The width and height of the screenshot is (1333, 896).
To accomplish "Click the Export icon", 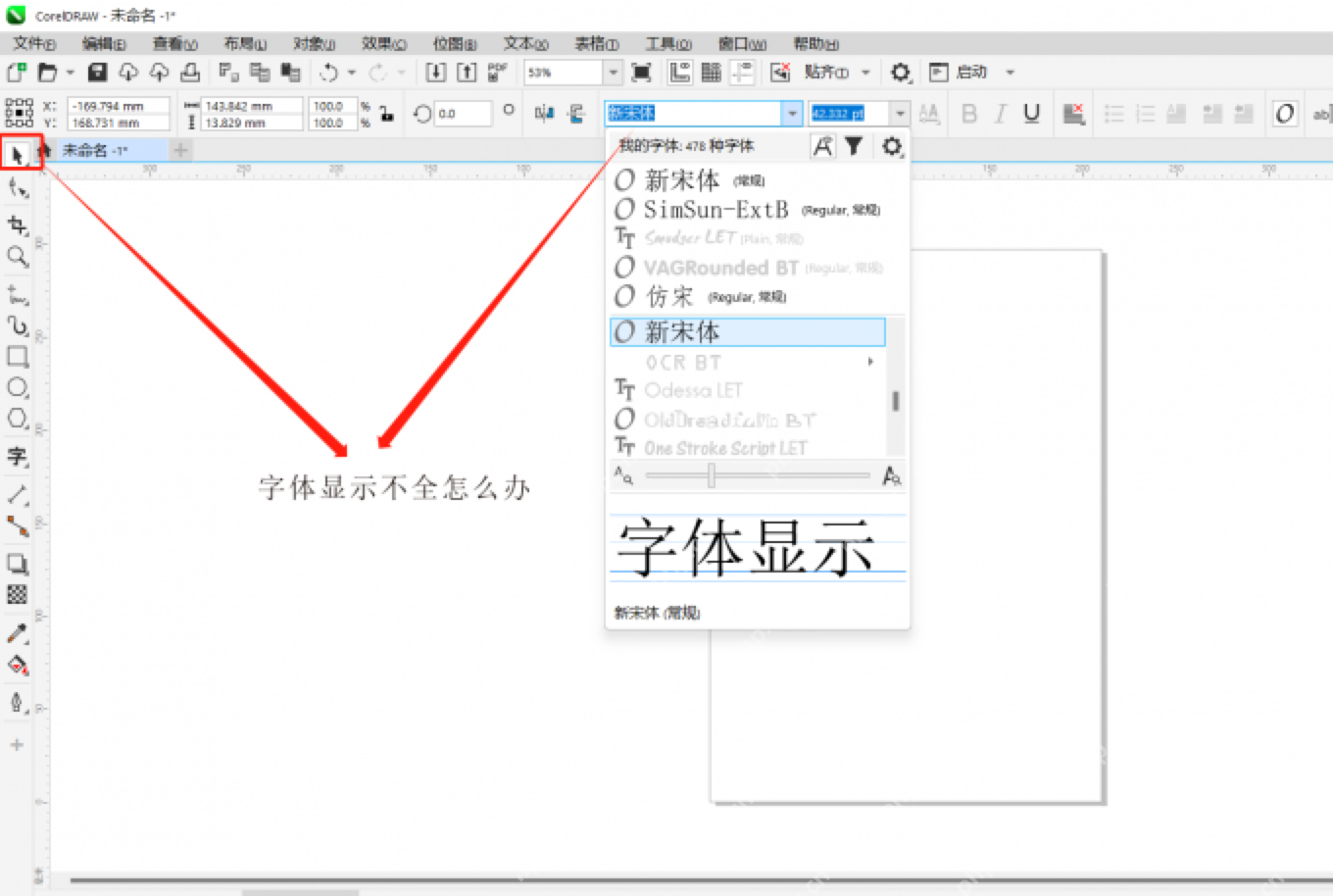I will [467, 72].
